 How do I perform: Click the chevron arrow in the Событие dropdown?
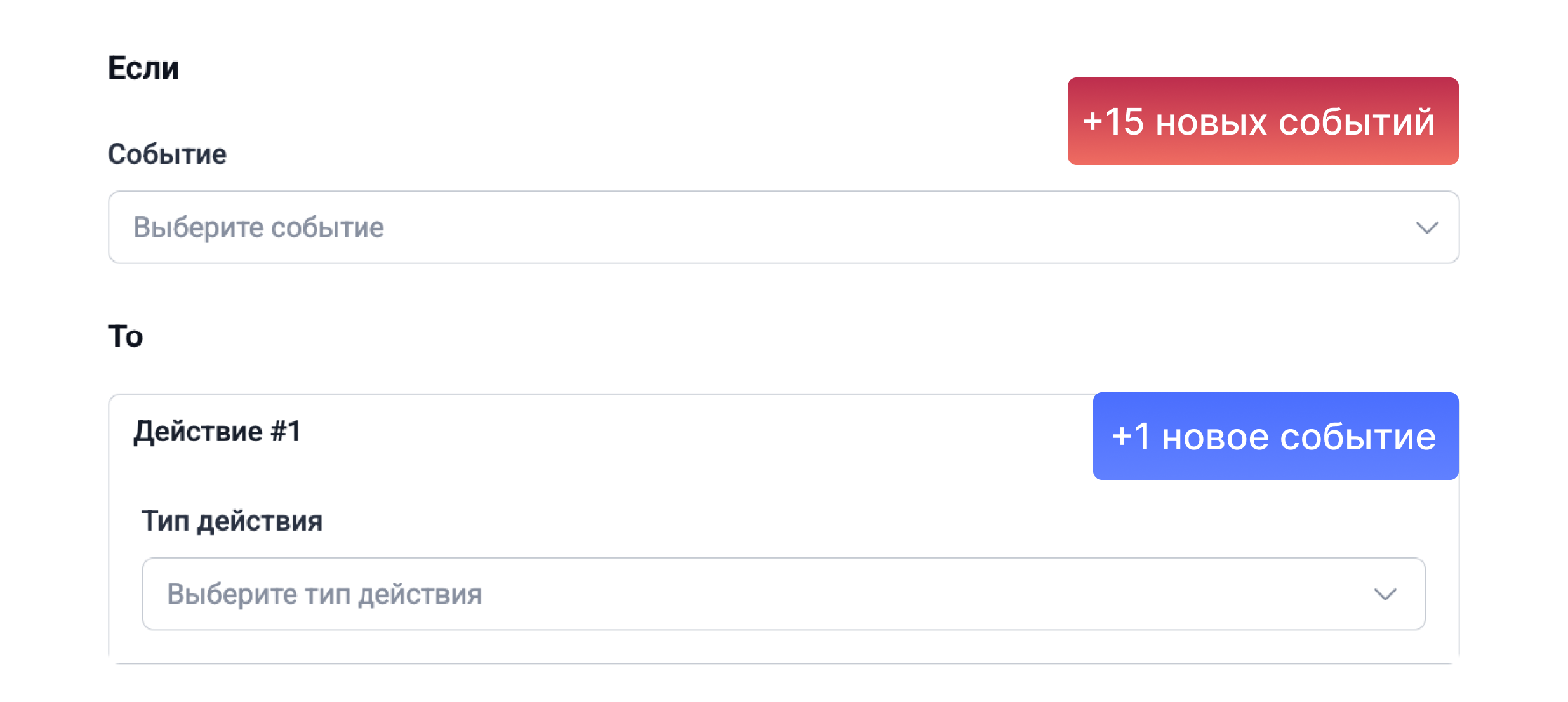(x=1426, y=228)
